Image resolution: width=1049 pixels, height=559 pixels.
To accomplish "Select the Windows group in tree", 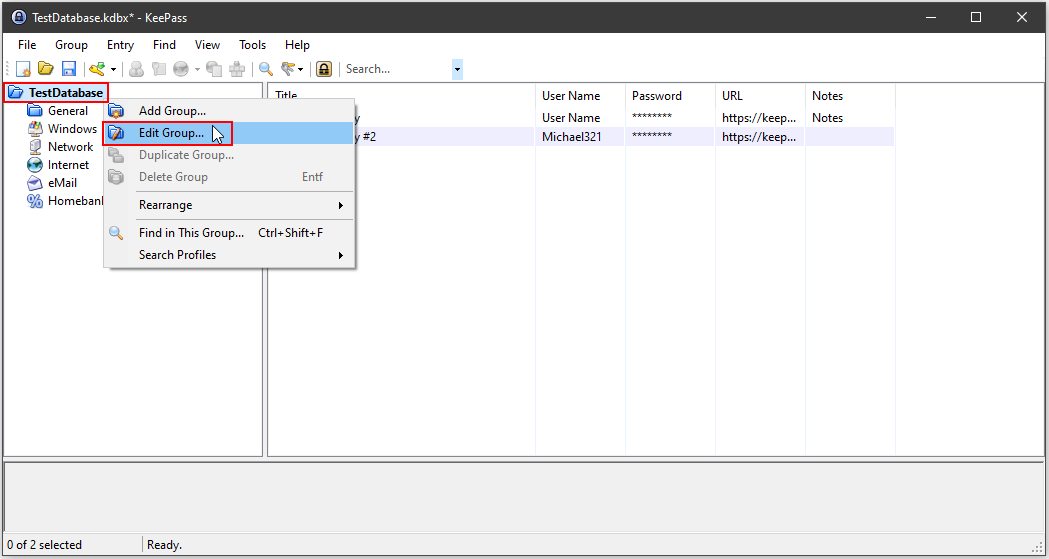I will coord(72,129).
